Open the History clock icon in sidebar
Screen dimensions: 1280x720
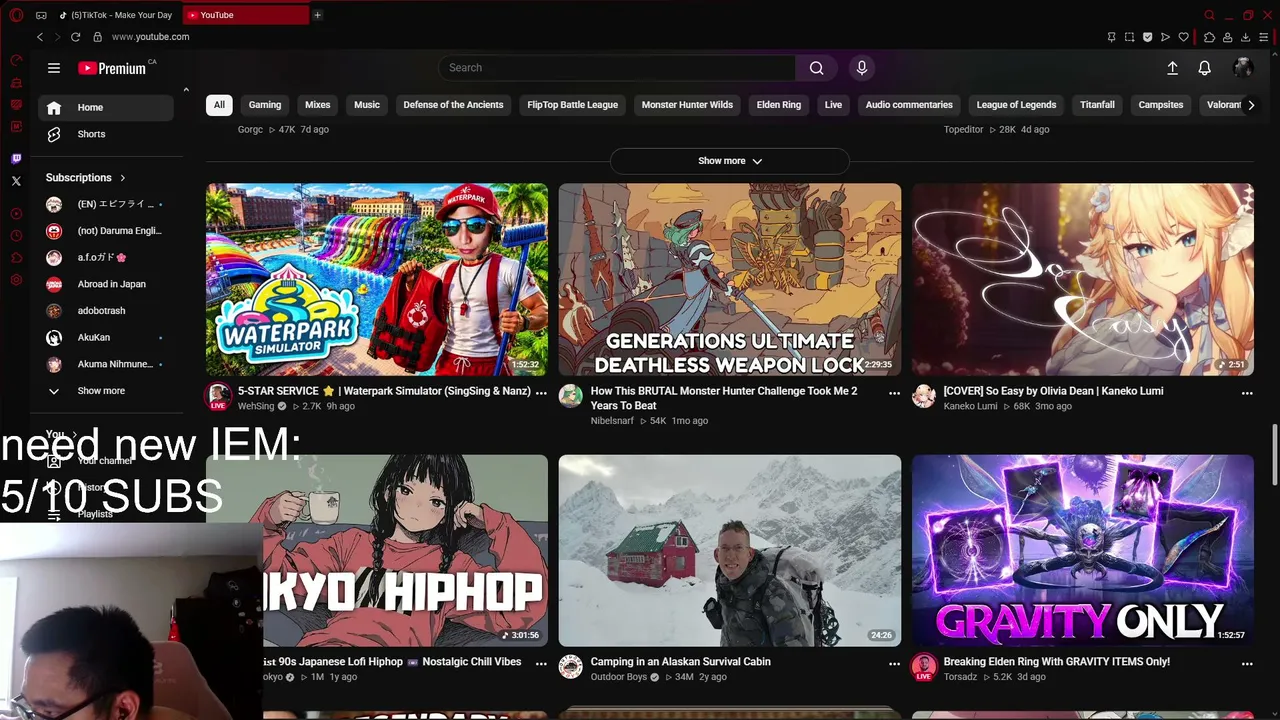pyautogui.click(x=16, y=236)
